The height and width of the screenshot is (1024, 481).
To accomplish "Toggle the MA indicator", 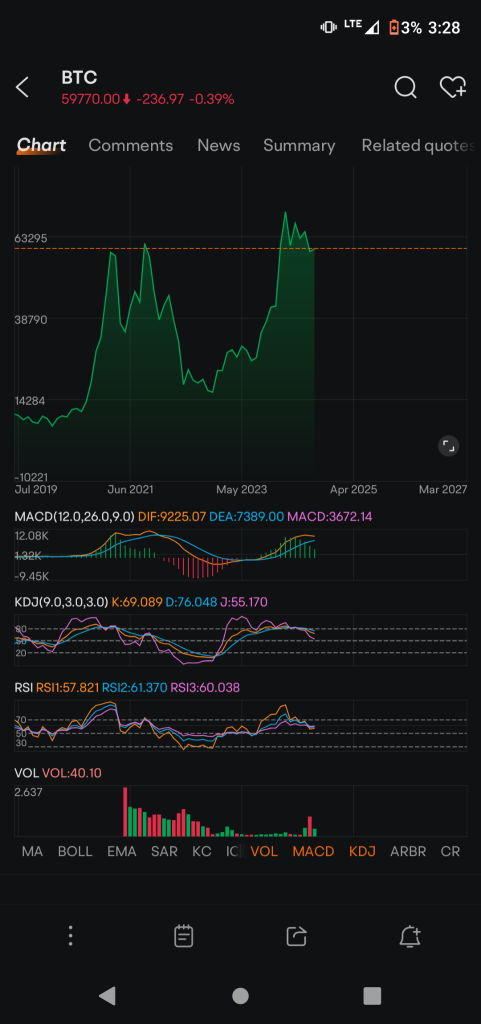I will [x=33, y=852].
